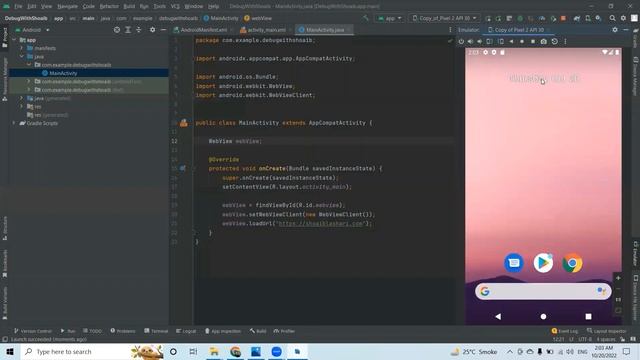Image resolution: width=640 pixels, height=360 pixels.
Task: Expand the res folder
Action: pyautogui.click(x=22, y=106)
